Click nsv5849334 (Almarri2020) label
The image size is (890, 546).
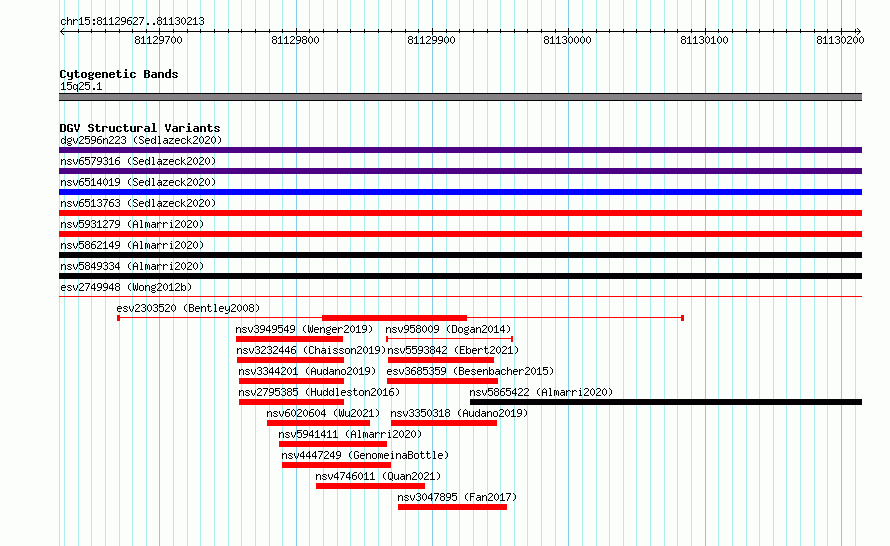[x=132, y=266]
